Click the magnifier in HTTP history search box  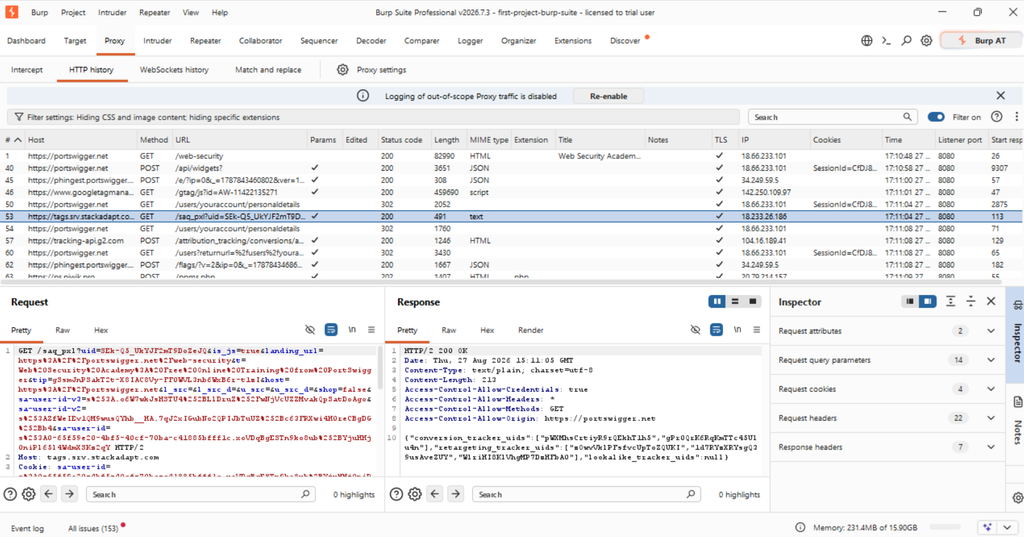click(x=907, y=117)
